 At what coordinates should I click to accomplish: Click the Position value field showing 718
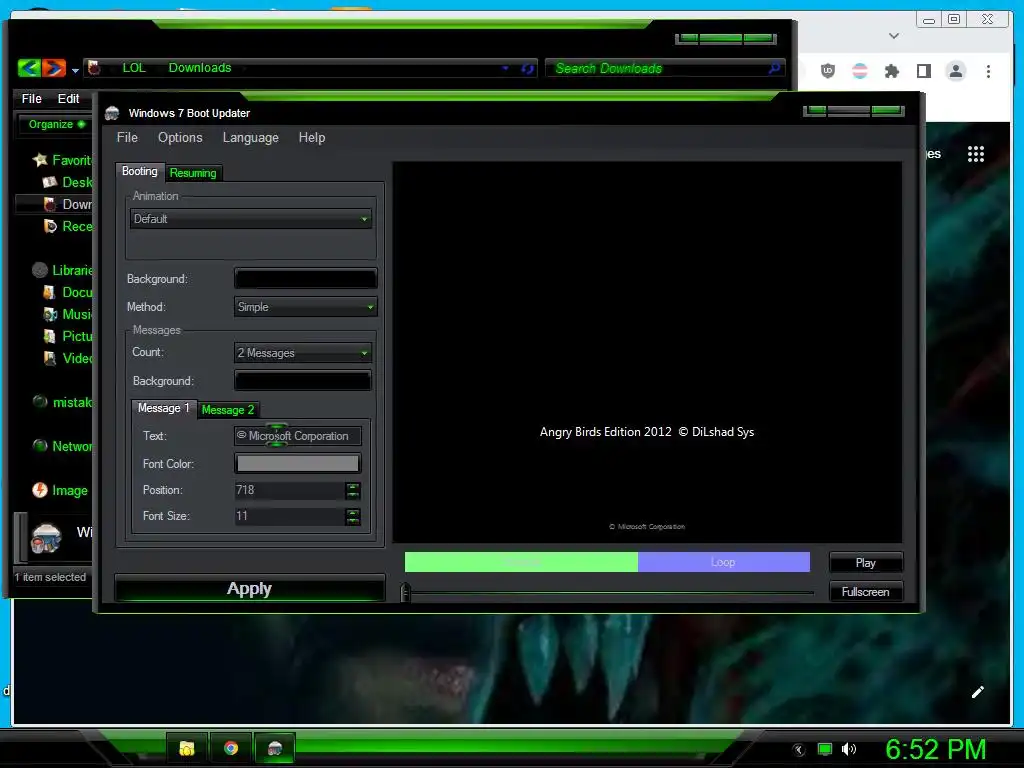289,490
